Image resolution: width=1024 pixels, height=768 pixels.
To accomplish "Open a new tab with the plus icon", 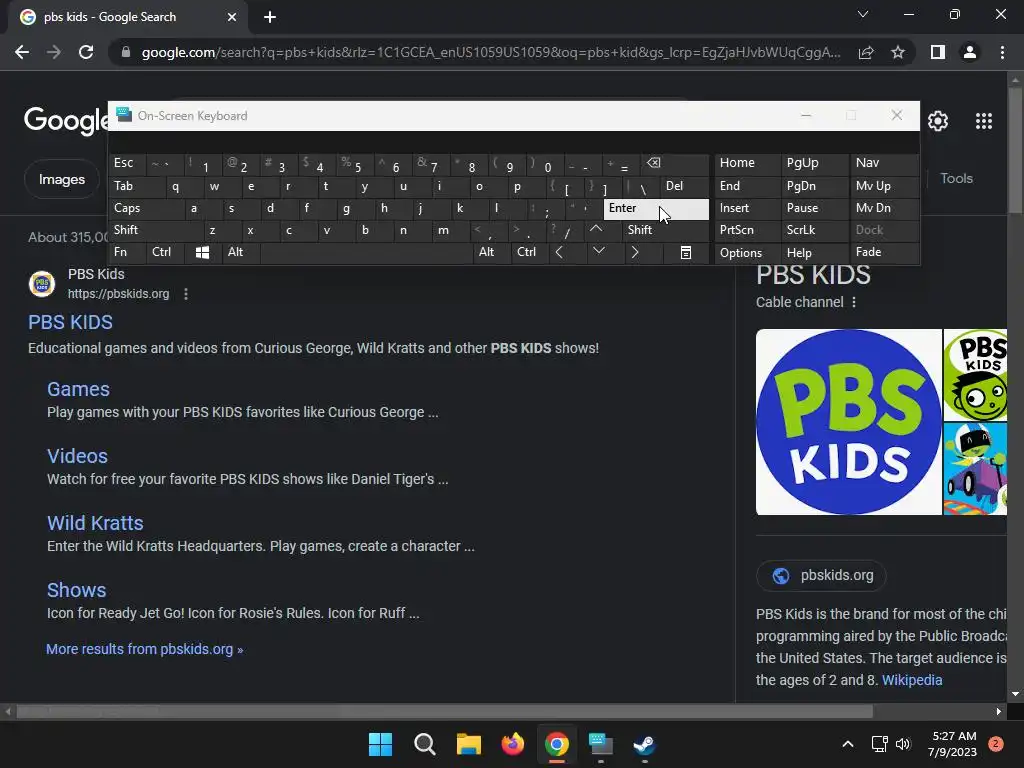I will (270, 17).
